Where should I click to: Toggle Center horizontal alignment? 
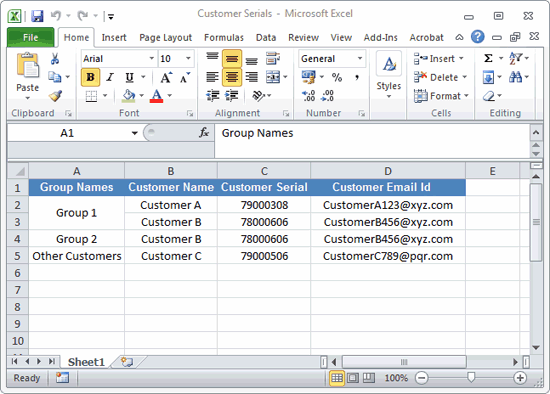pos(232,77)
